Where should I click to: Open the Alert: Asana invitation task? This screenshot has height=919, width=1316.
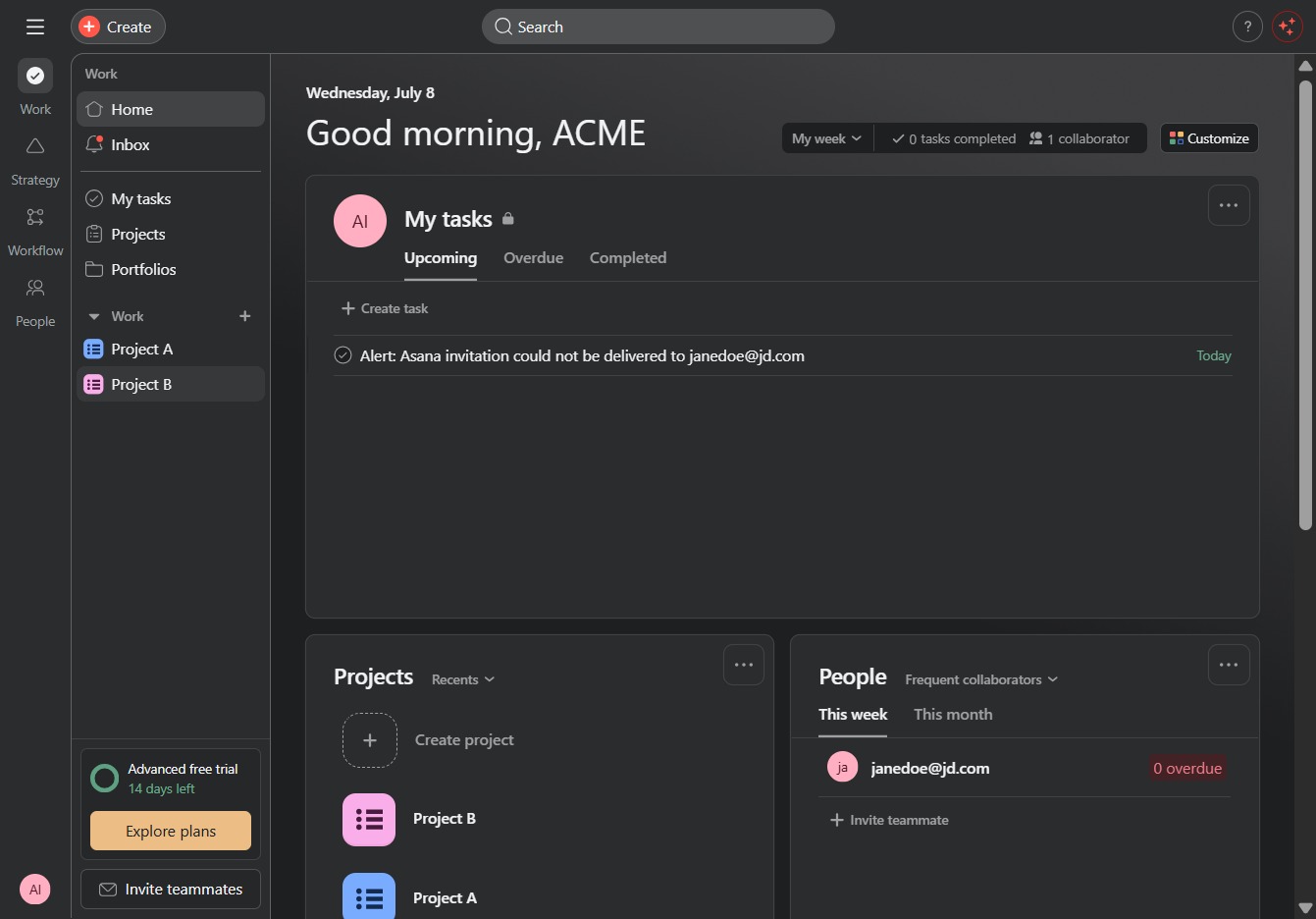582,355
